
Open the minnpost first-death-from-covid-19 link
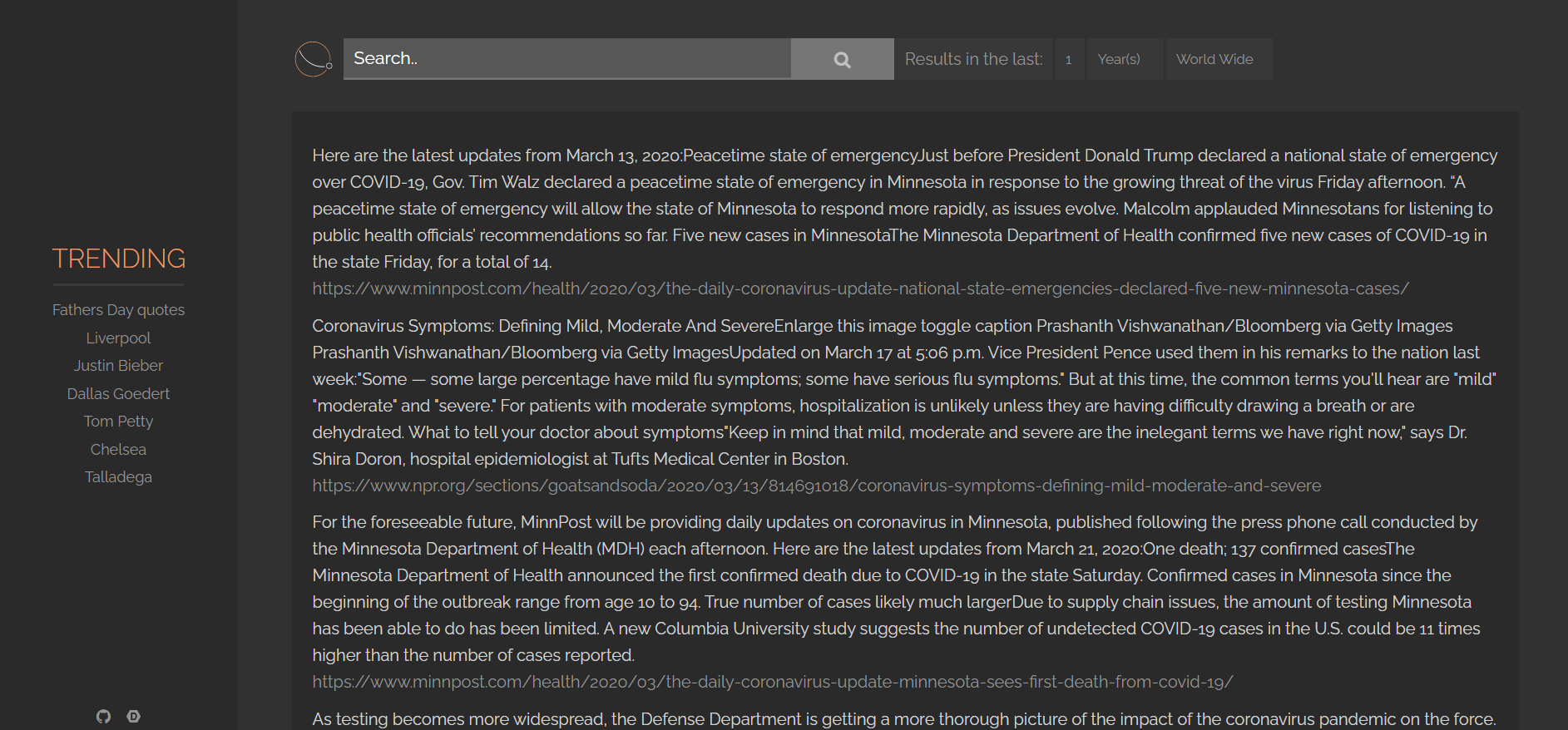tap(772, 682)
